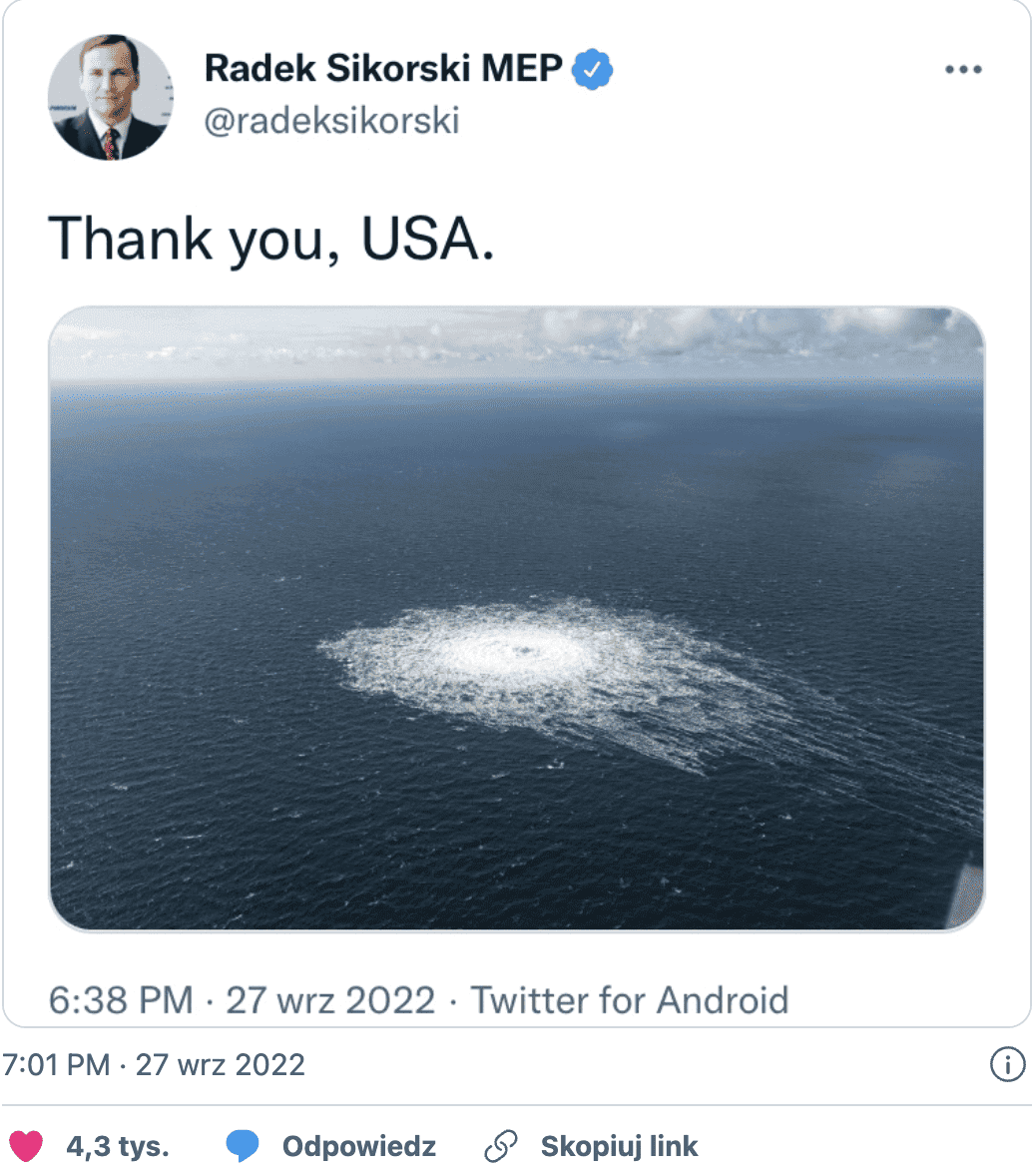
Task: Open the info circle icon
Action: tap(1007, 1064)
